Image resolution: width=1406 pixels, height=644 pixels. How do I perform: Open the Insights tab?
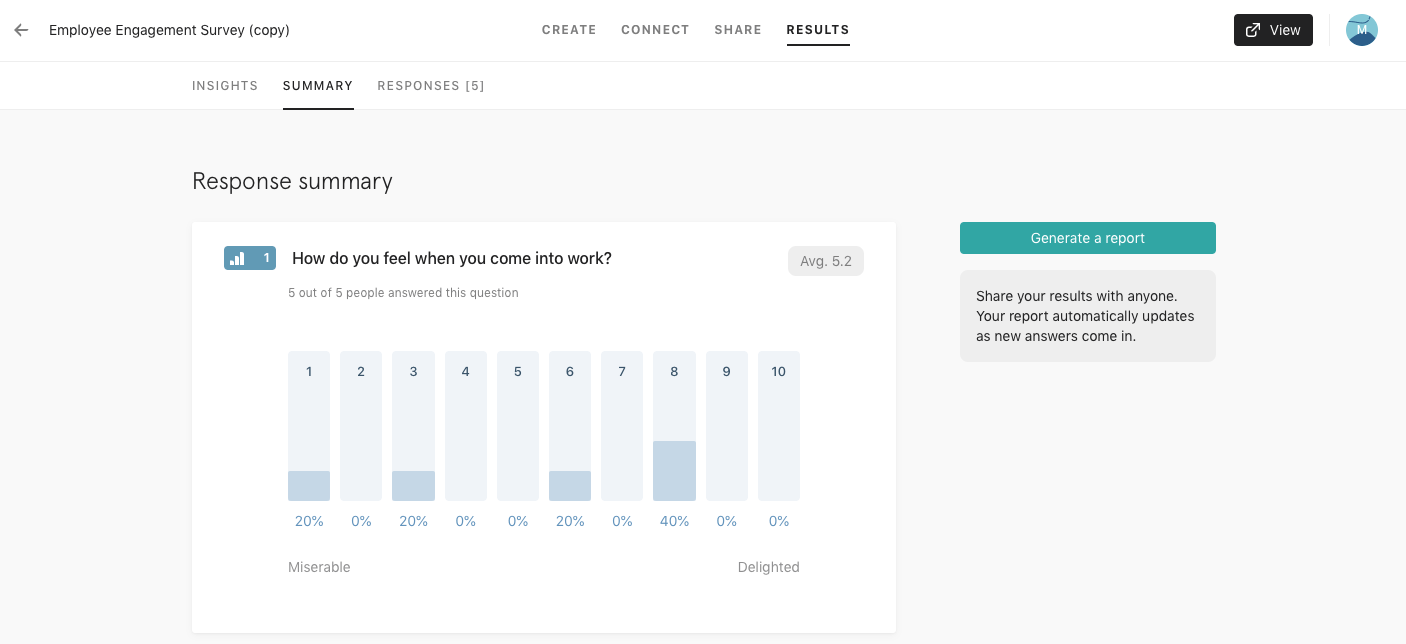[x=225, y=86]
